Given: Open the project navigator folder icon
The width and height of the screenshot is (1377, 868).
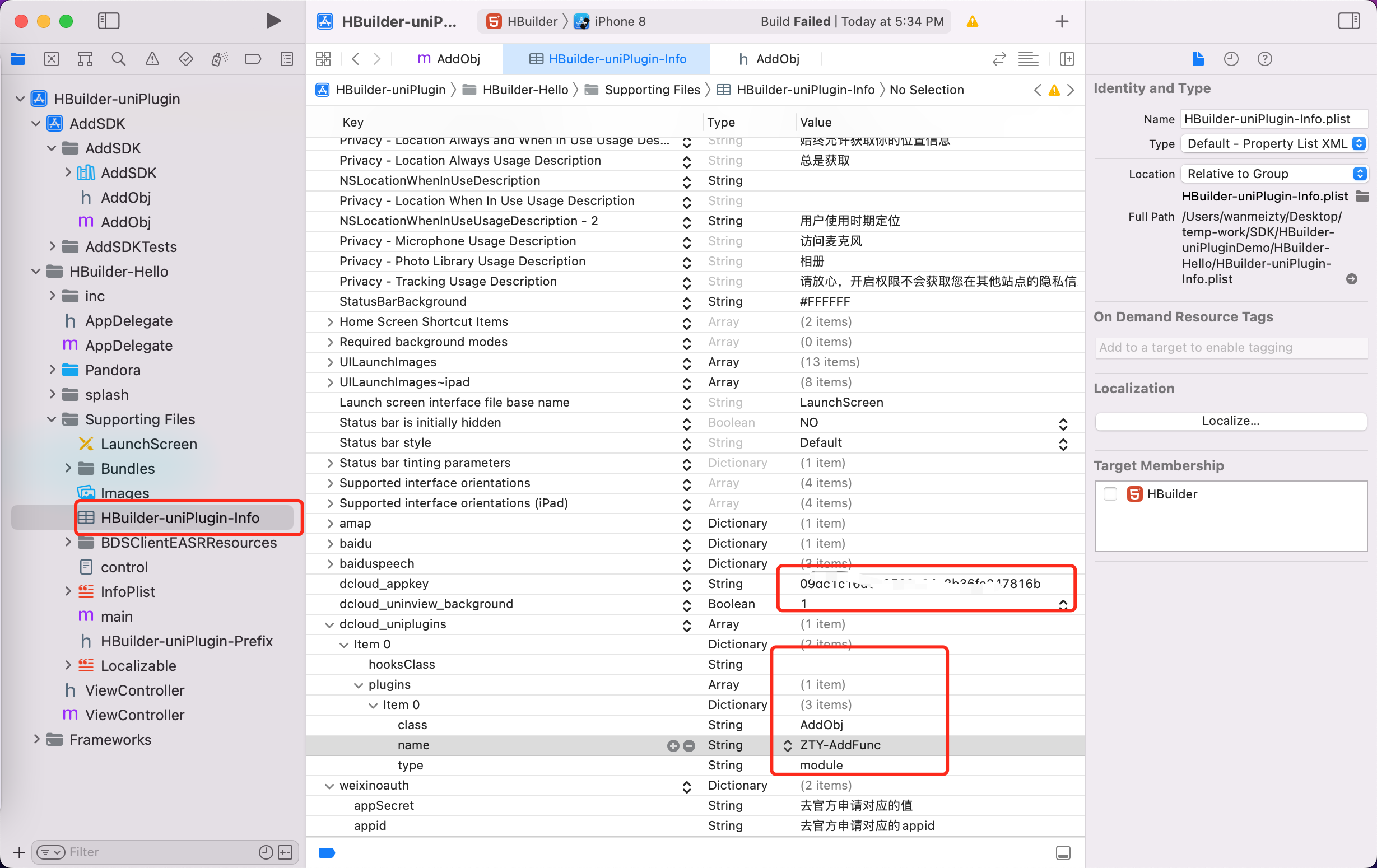Looking at the screenshot, I should [x=18, y=59].
